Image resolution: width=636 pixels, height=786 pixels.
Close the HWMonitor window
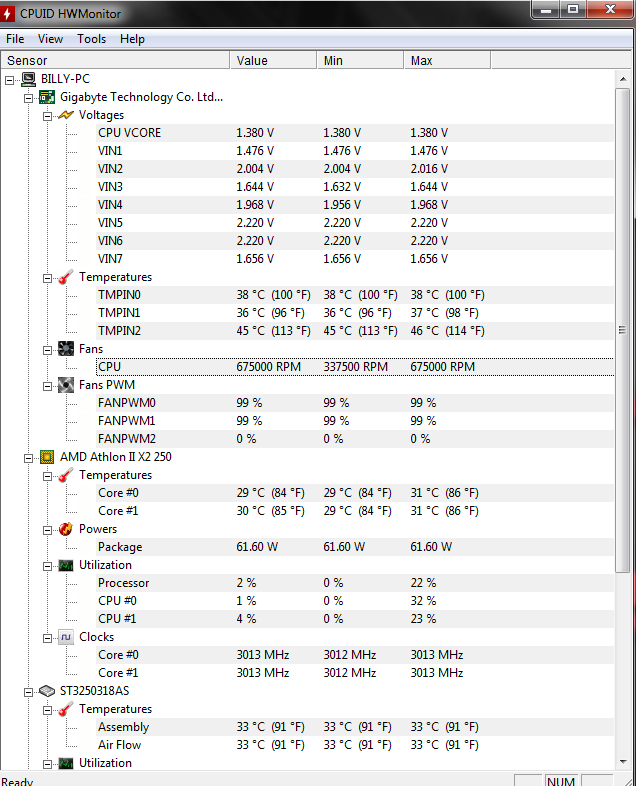click(x=610, y=10)
